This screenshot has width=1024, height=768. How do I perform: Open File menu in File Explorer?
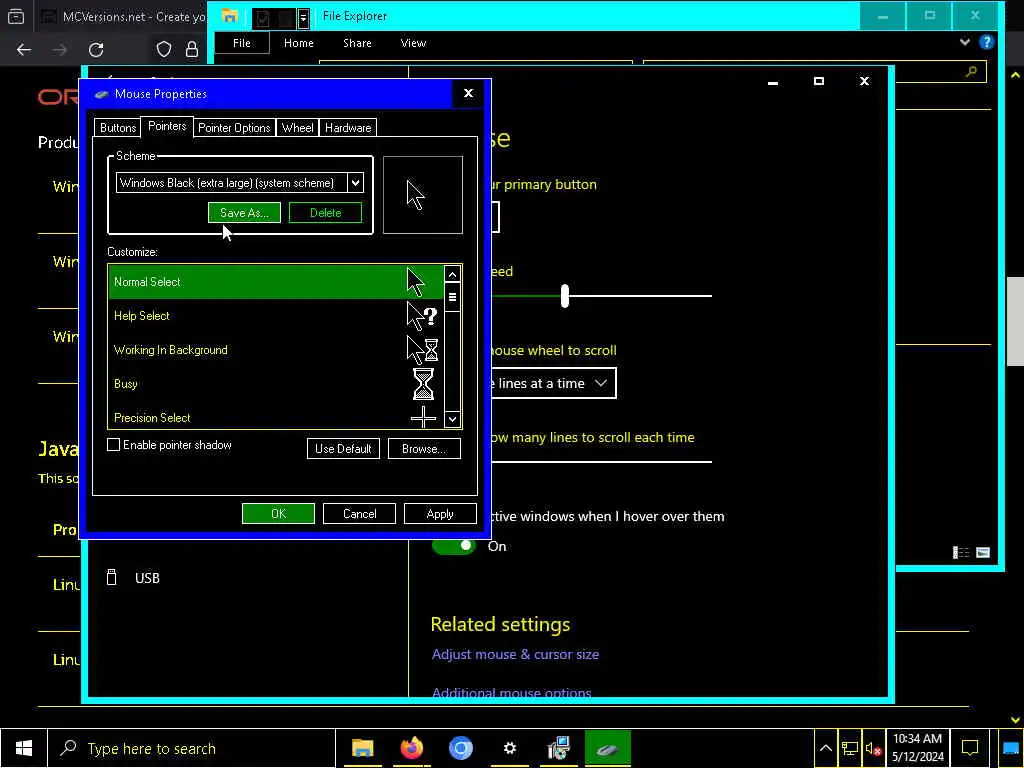click(x=242, y=43)
